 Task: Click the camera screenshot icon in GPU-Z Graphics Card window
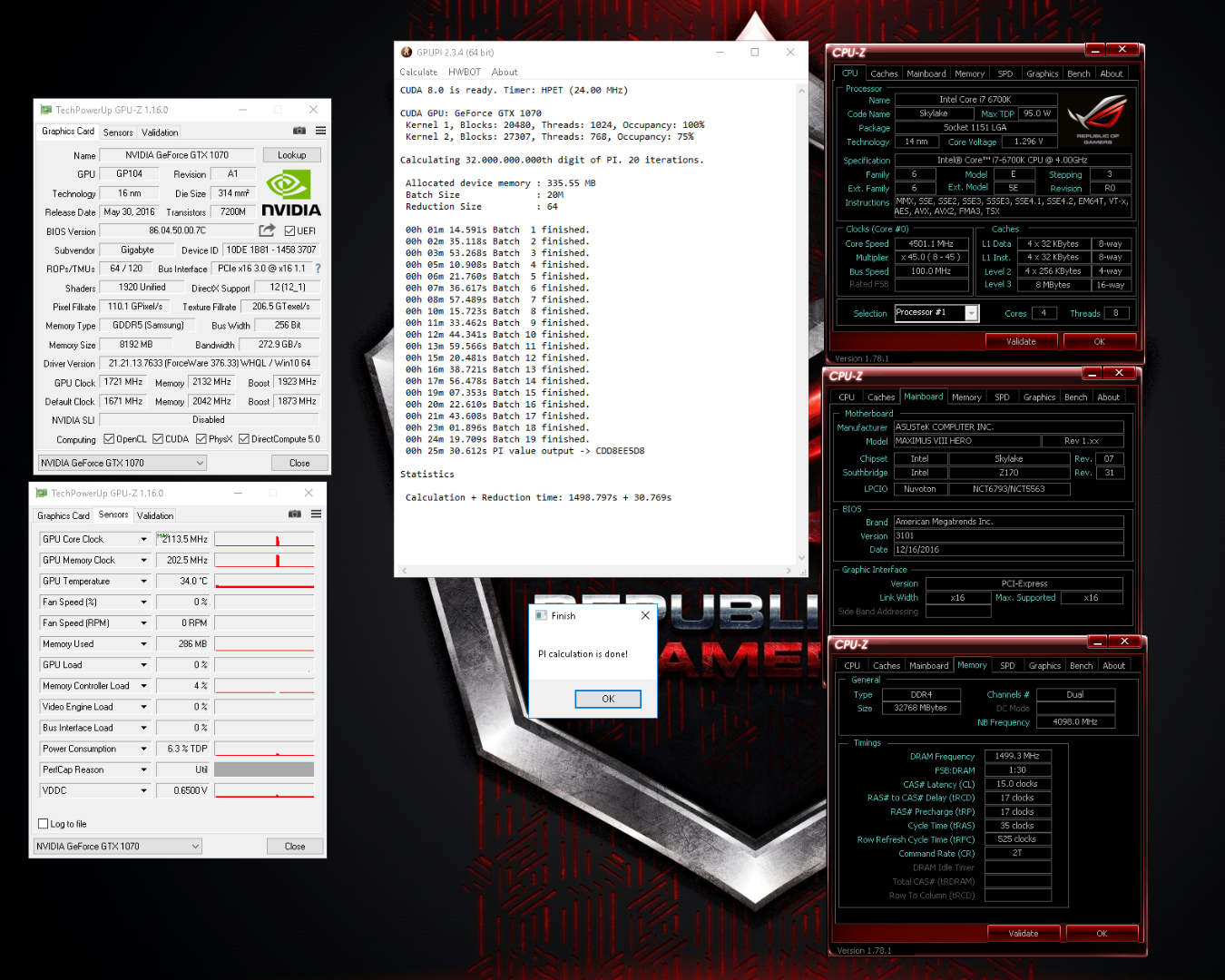[299, 132]
